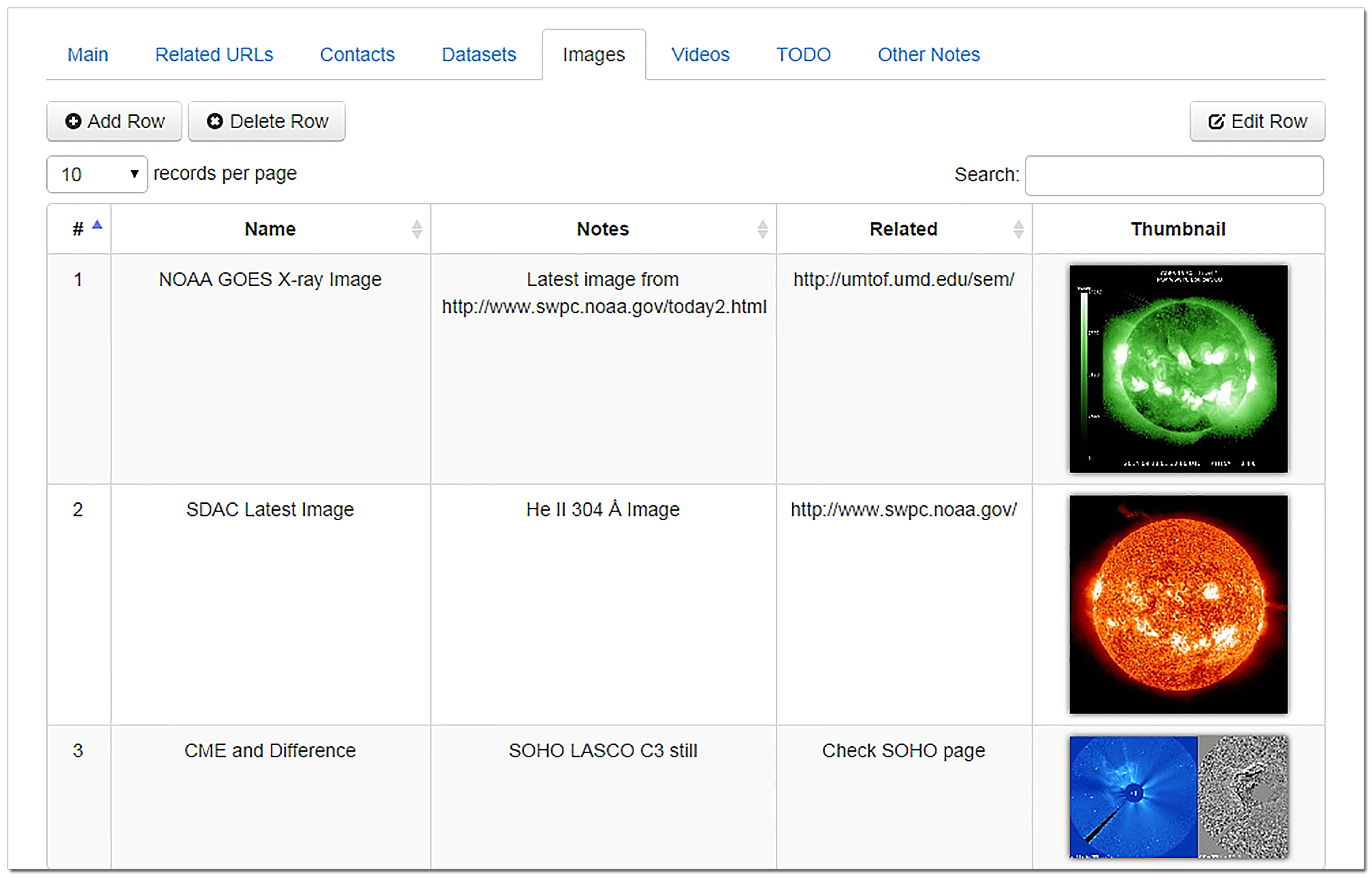Click the X icon on Delete Row

coord(215,121)
